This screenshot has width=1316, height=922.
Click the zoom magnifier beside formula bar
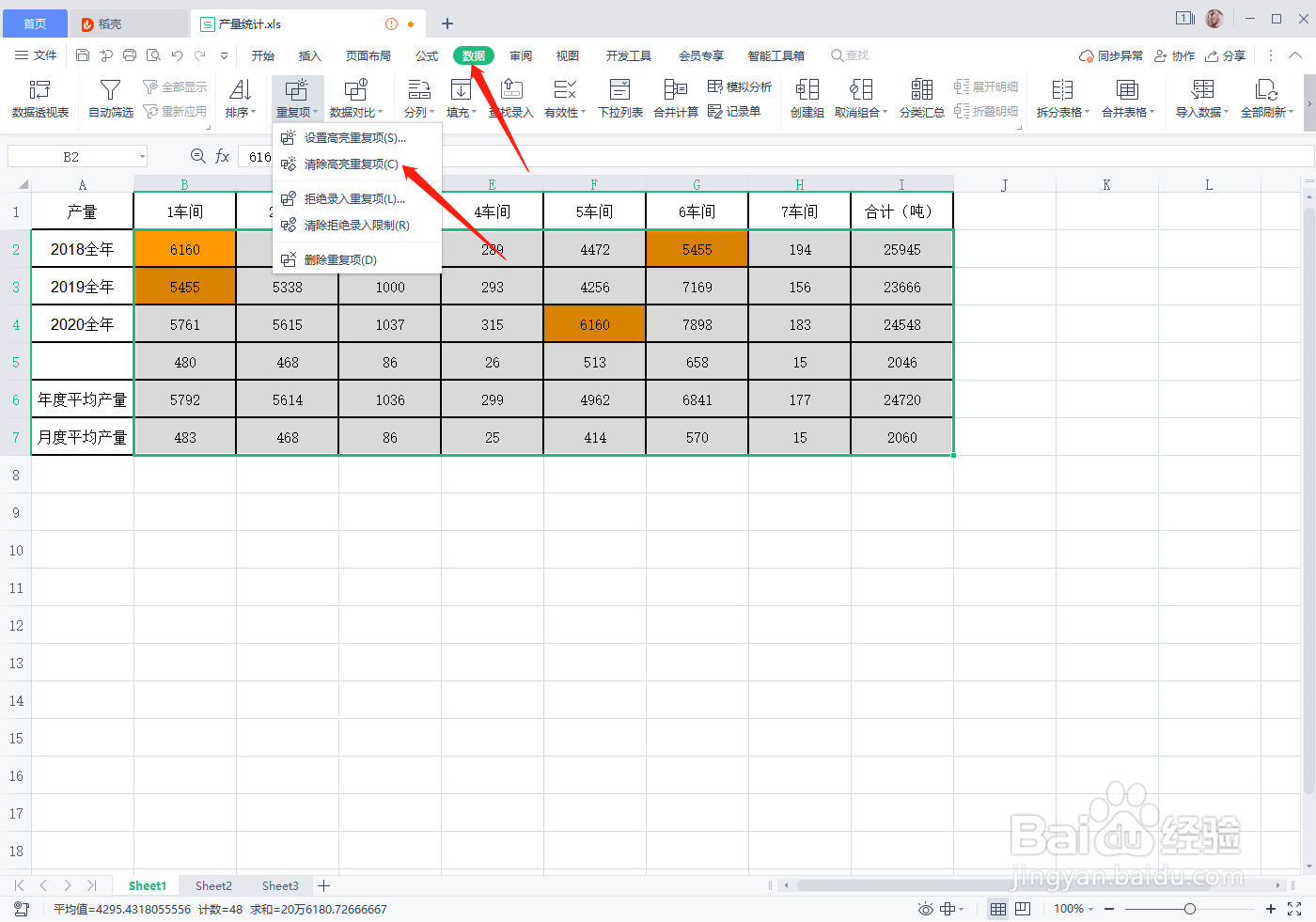click(x=197, y=156)
